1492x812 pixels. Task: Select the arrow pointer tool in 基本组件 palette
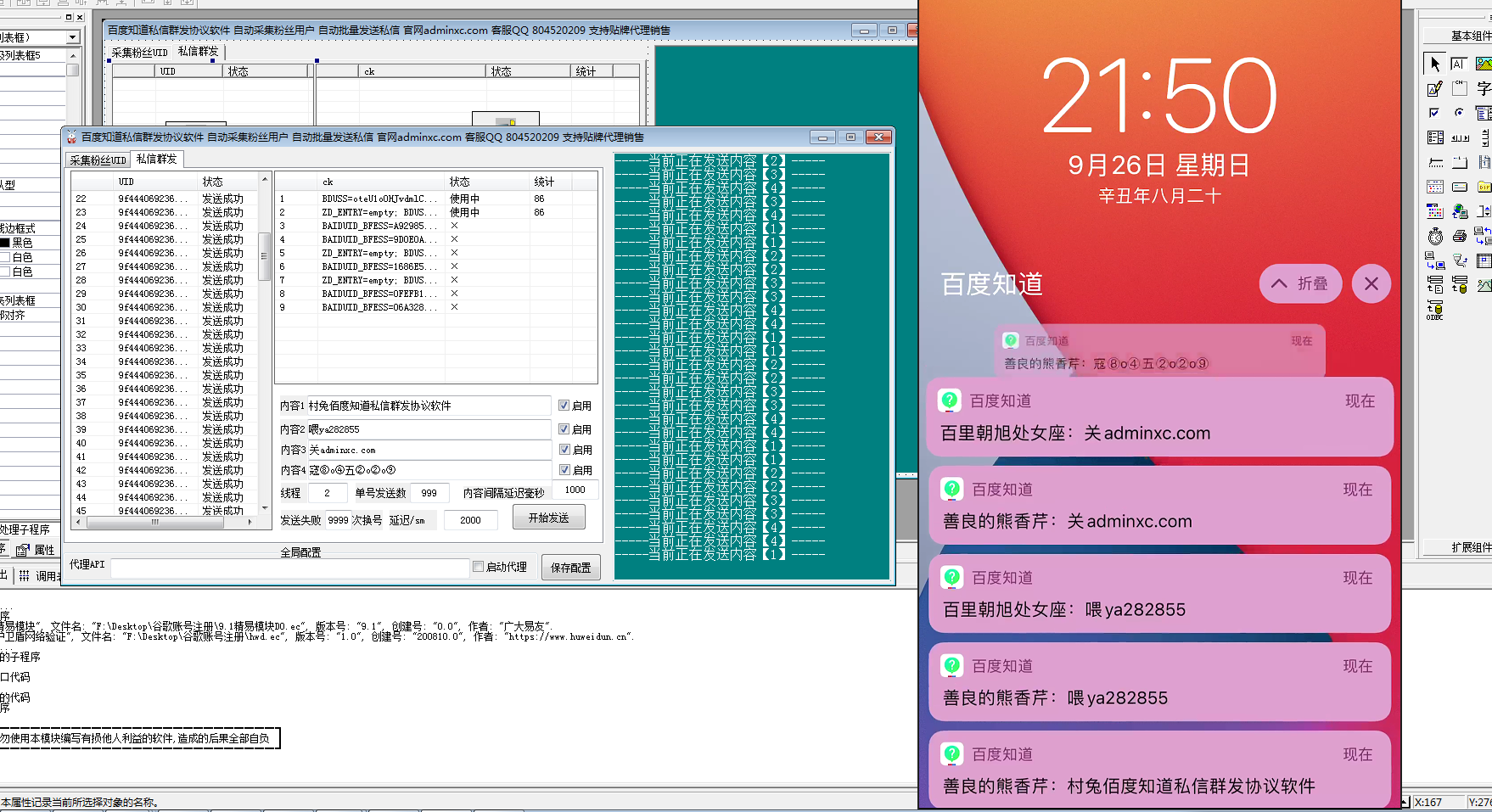point(1435,63)
